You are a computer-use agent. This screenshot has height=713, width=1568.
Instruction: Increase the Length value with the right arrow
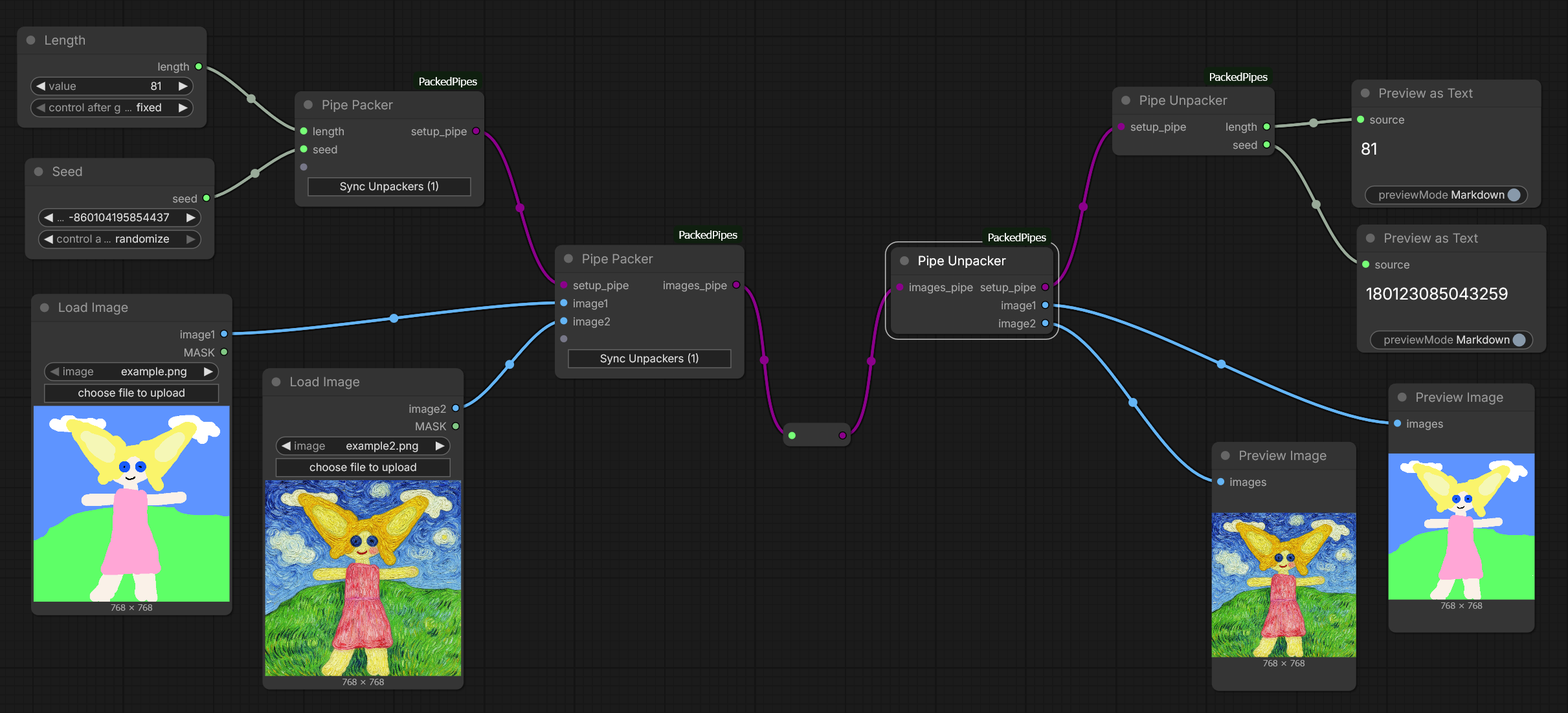pos(183,86)
